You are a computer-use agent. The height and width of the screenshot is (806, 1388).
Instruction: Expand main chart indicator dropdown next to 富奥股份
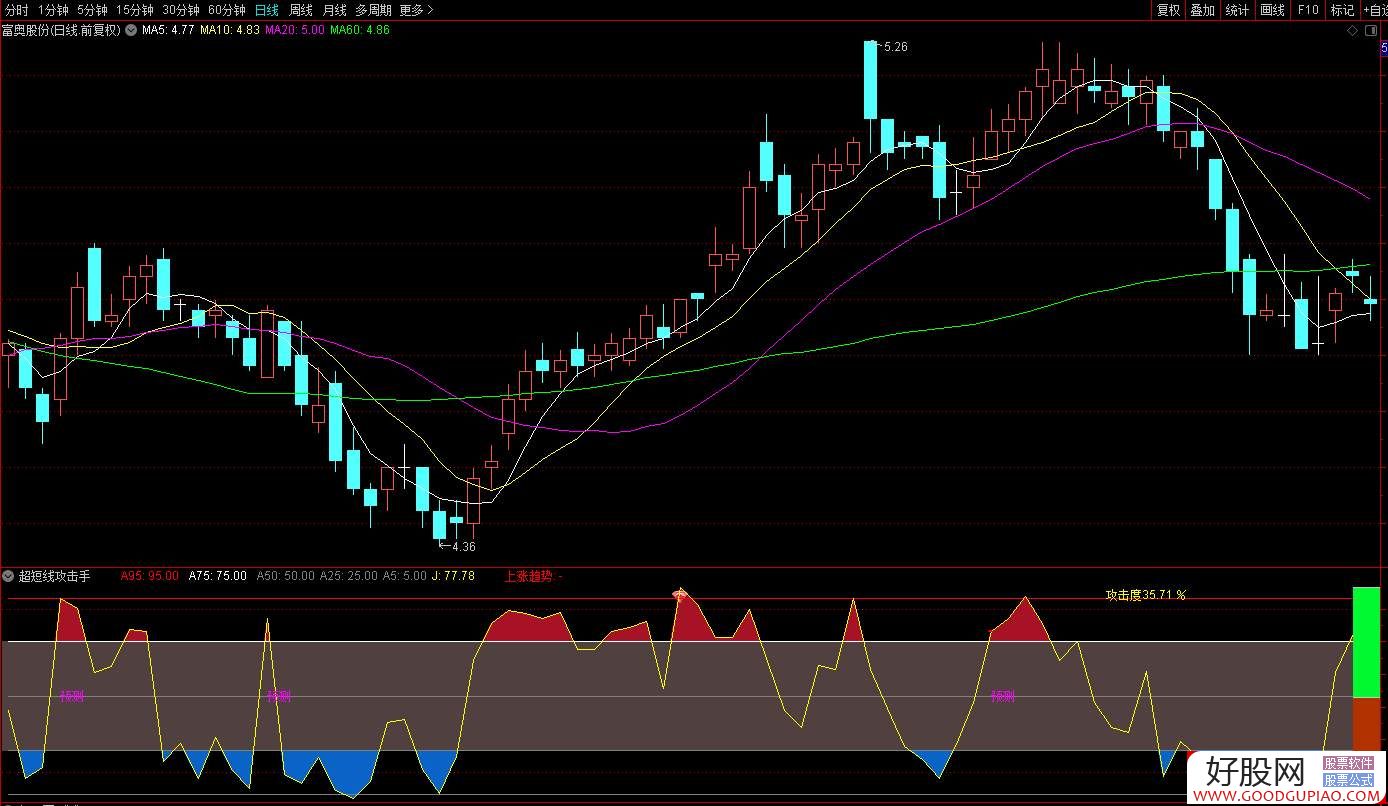click(130, 30)
